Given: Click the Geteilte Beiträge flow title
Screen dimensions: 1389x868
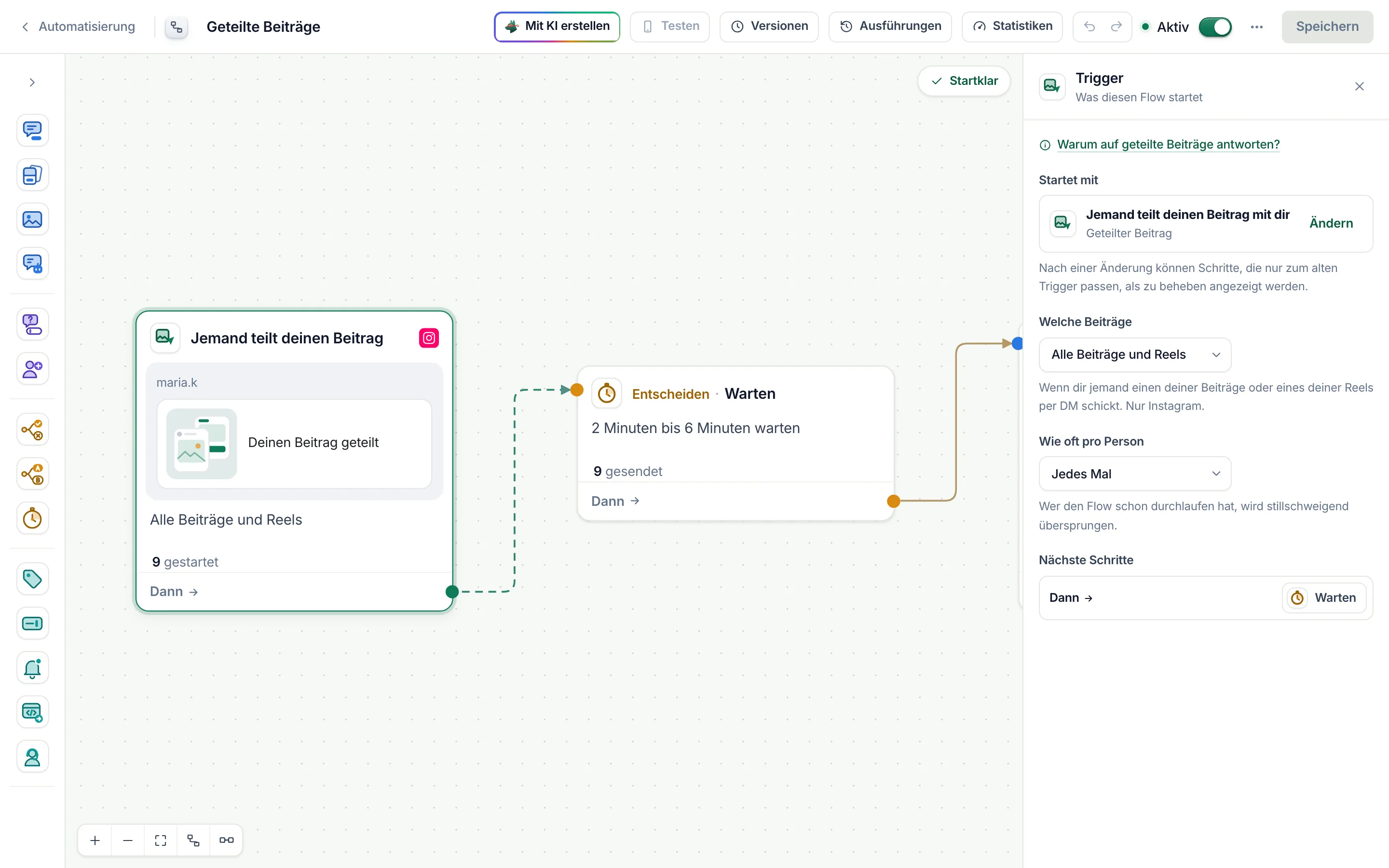Looking at the screenshot, I should click(263, 27).
